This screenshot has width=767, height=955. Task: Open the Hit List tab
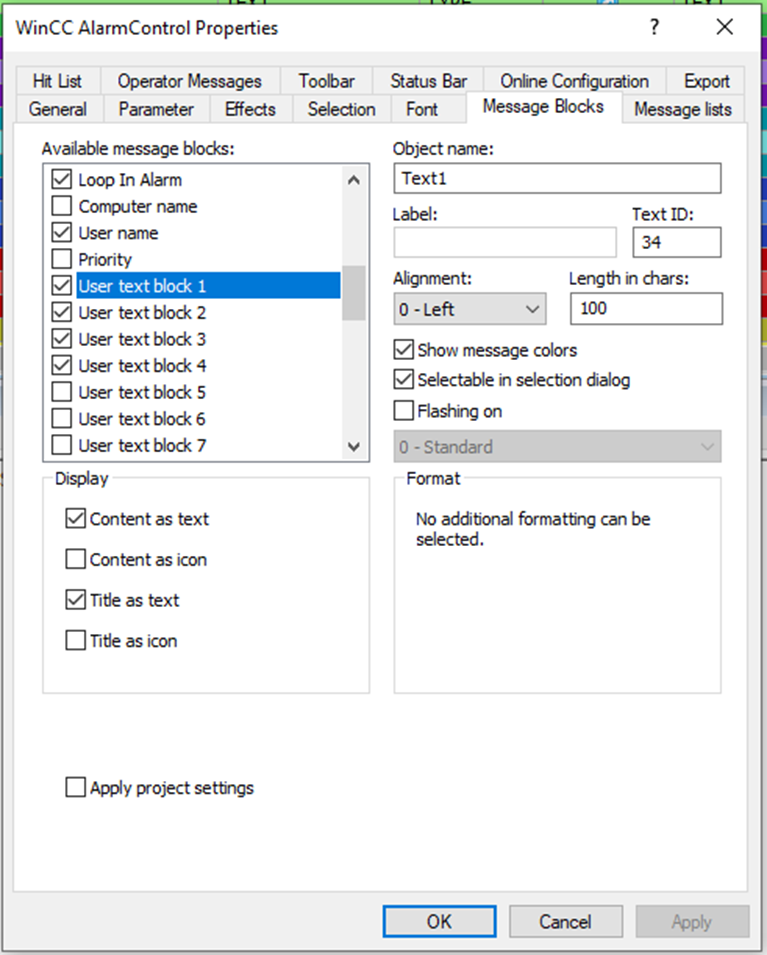coord(57,81)
